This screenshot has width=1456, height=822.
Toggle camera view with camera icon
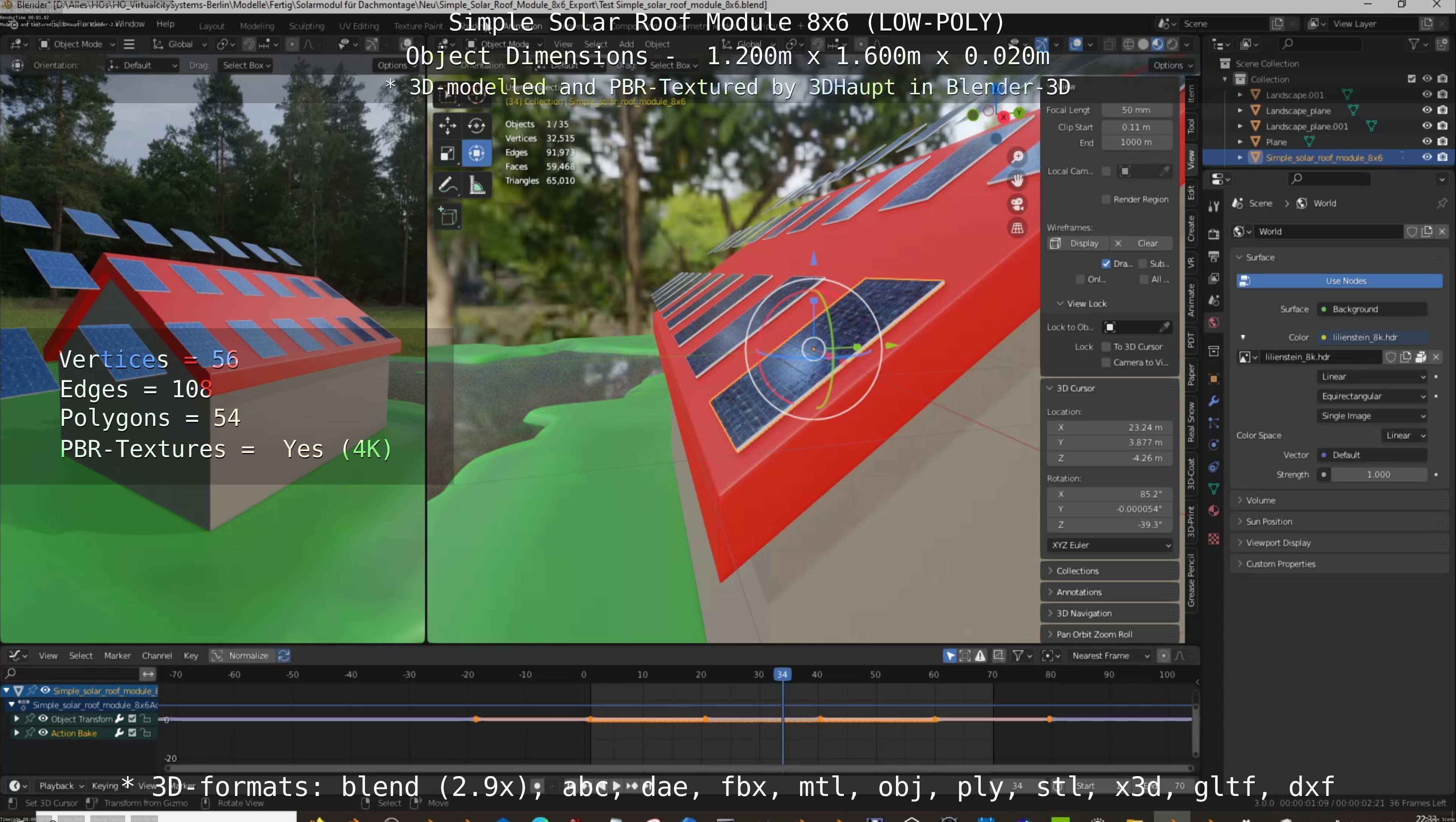click(1018, 204)
